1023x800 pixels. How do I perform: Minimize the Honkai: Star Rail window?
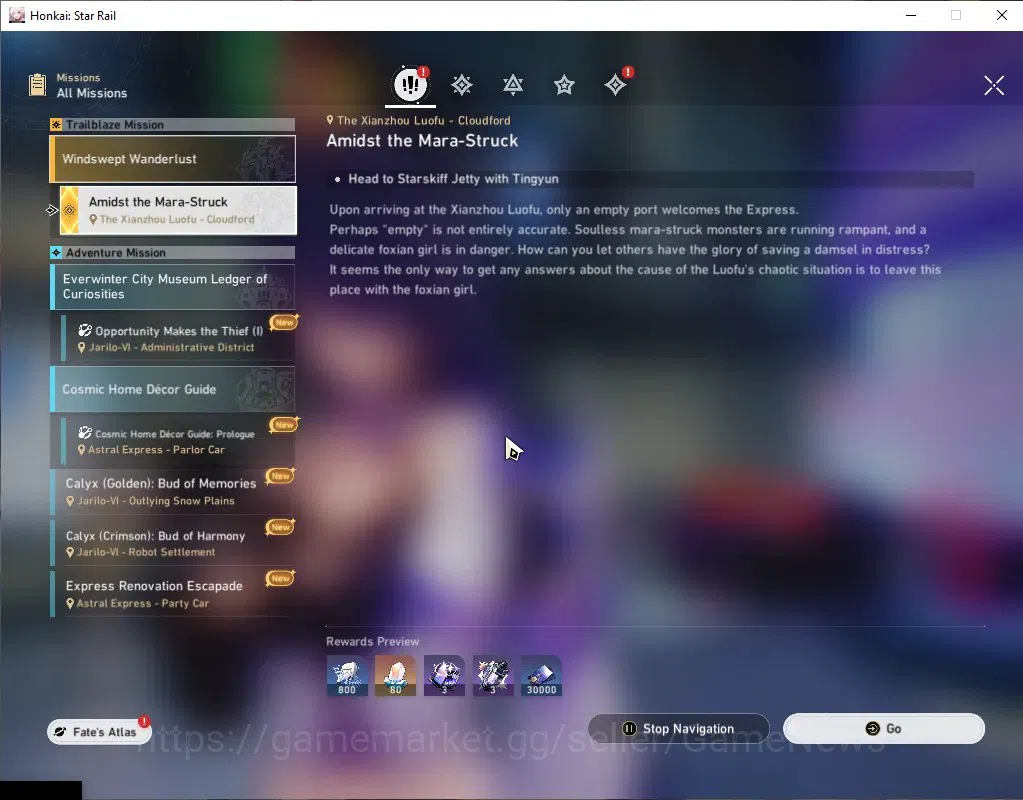click(x=911, y=15)
